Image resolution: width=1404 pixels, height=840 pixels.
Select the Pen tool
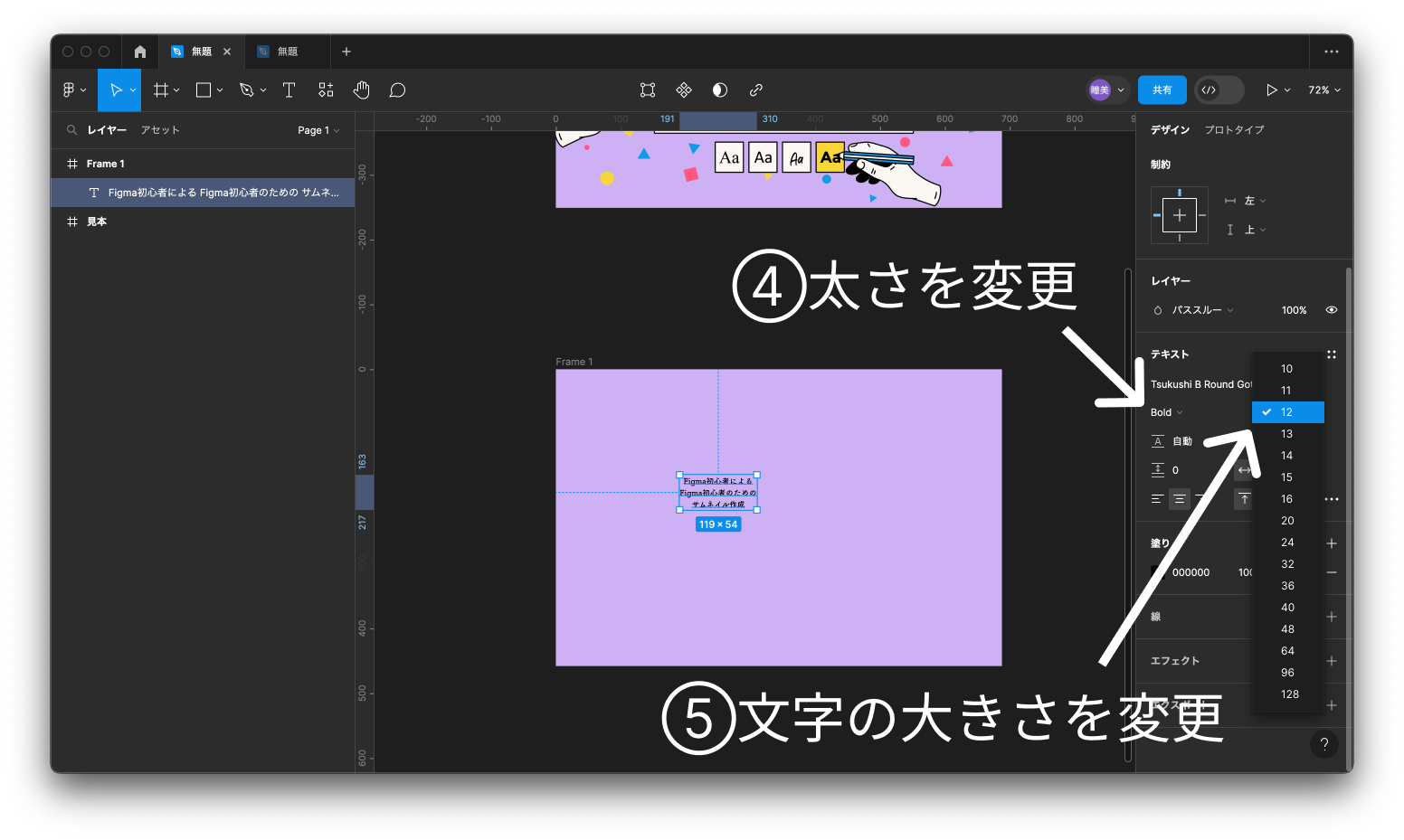[246, 90]
